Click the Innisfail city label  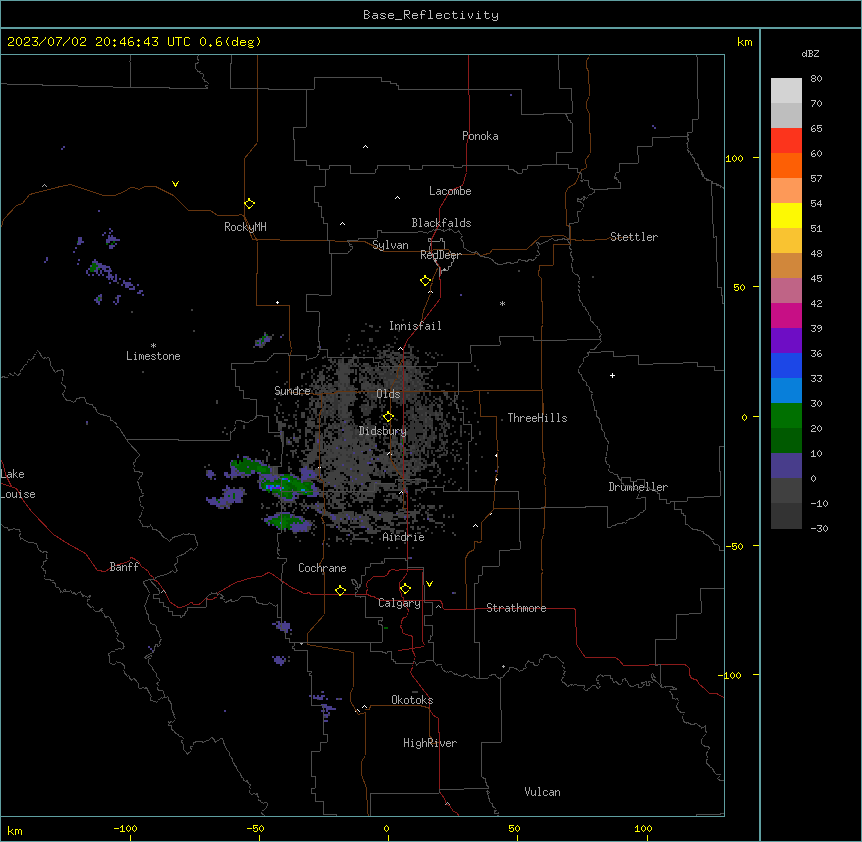[x=415, y=326]
